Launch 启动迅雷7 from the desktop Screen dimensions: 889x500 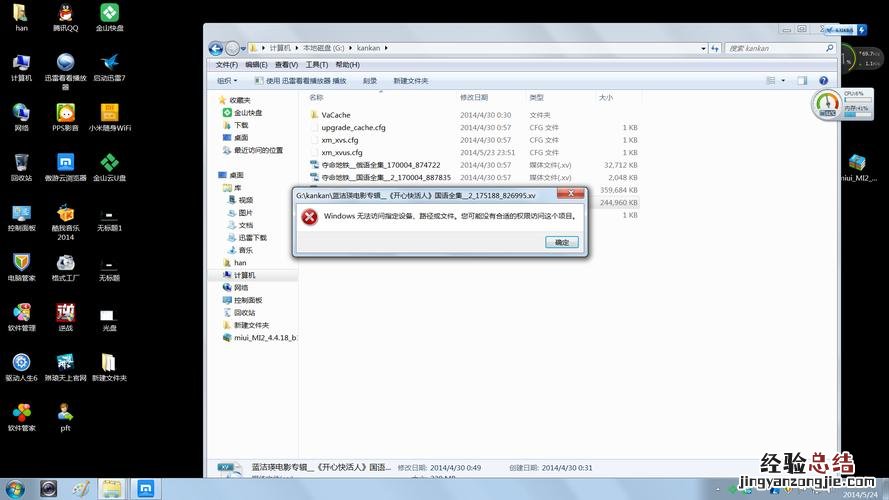[109, 67]
